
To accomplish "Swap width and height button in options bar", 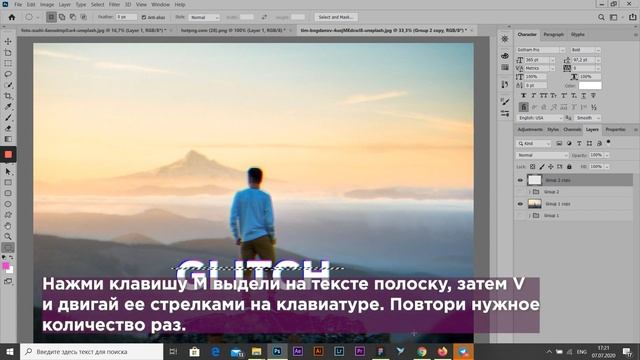I will coord(264,17).
